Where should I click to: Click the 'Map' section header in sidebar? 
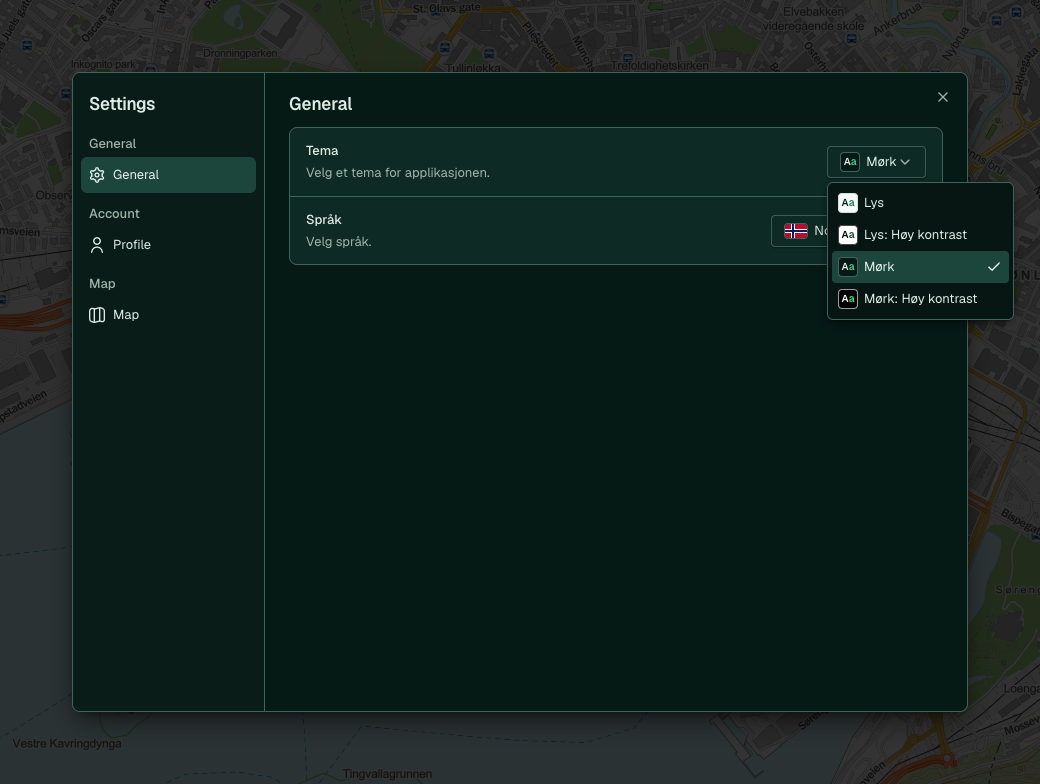pos(102,284)
